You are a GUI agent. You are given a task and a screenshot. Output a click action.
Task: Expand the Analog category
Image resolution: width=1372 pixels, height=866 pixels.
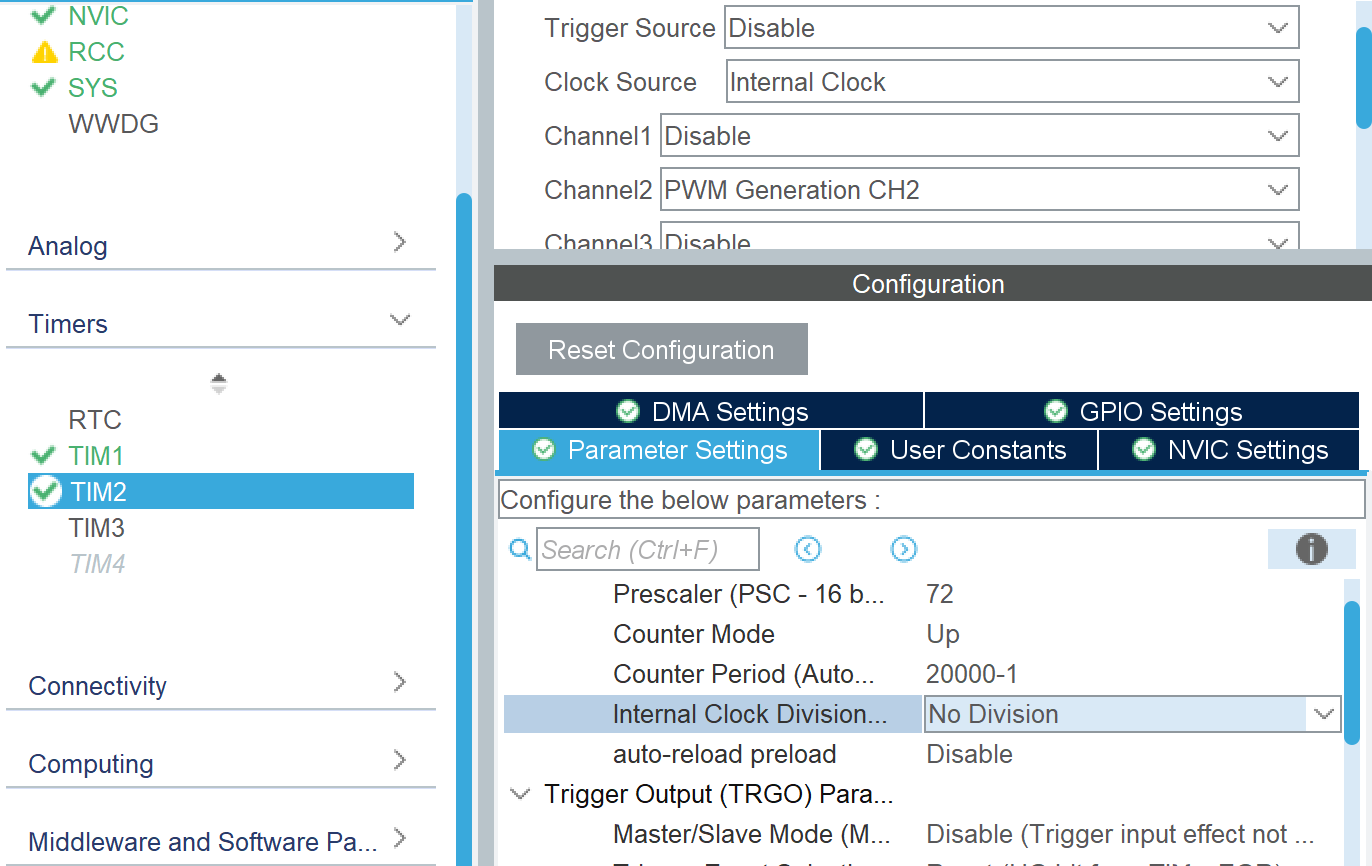pos(400,241)
